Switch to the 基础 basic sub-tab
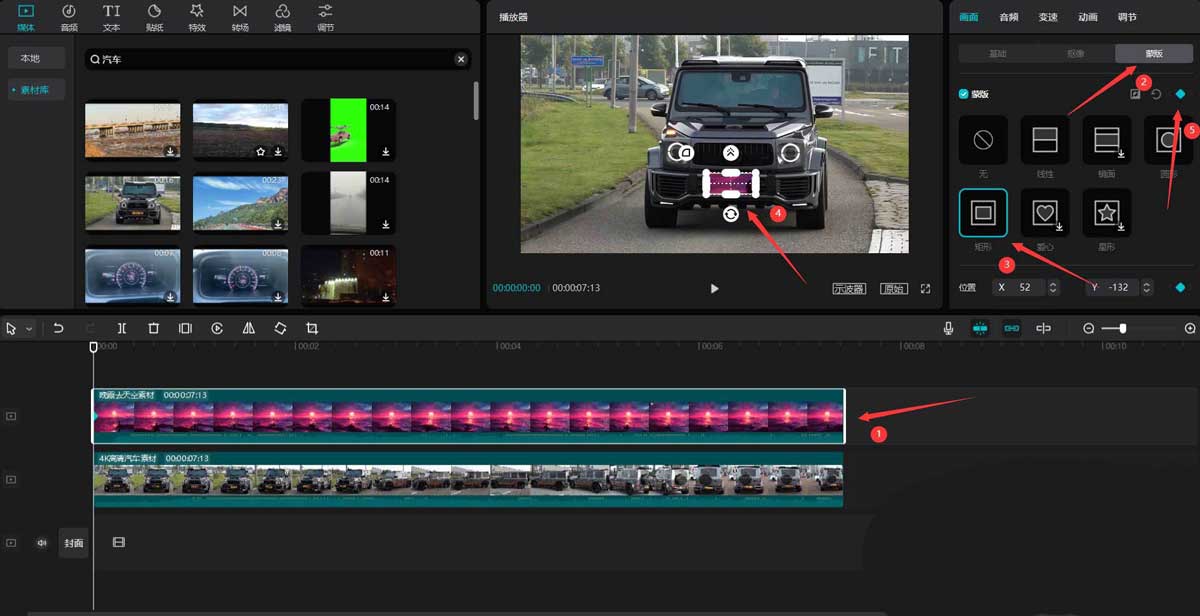This screenshot has height=616, width=1200. 997,54
